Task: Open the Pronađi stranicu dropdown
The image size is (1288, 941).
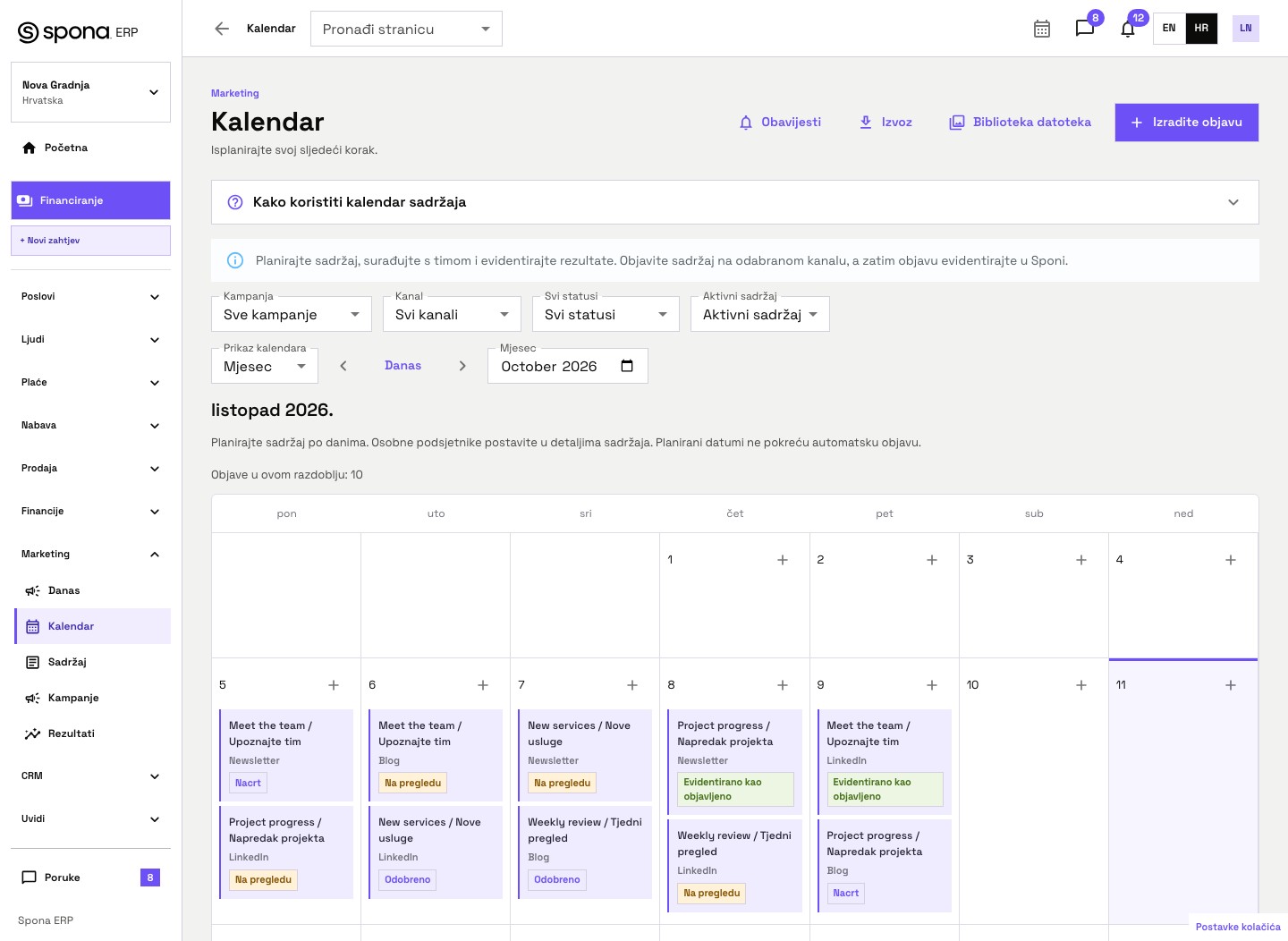Action: click(406, 29)
